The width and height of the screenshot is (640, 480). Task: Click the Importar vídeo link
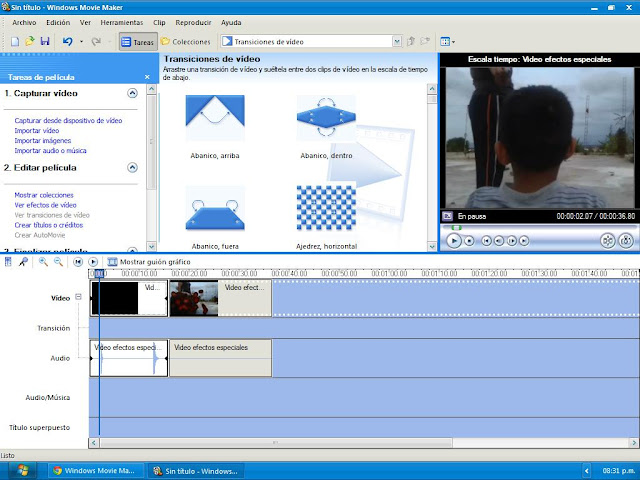coord(37,131)
